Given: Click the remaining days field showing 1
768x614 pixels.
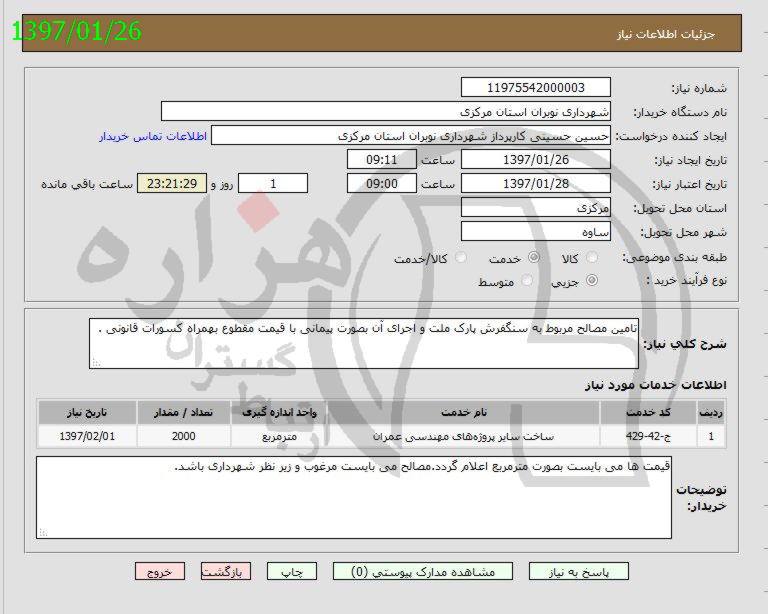Looking at the screenshot, I should tap(273, 184).
